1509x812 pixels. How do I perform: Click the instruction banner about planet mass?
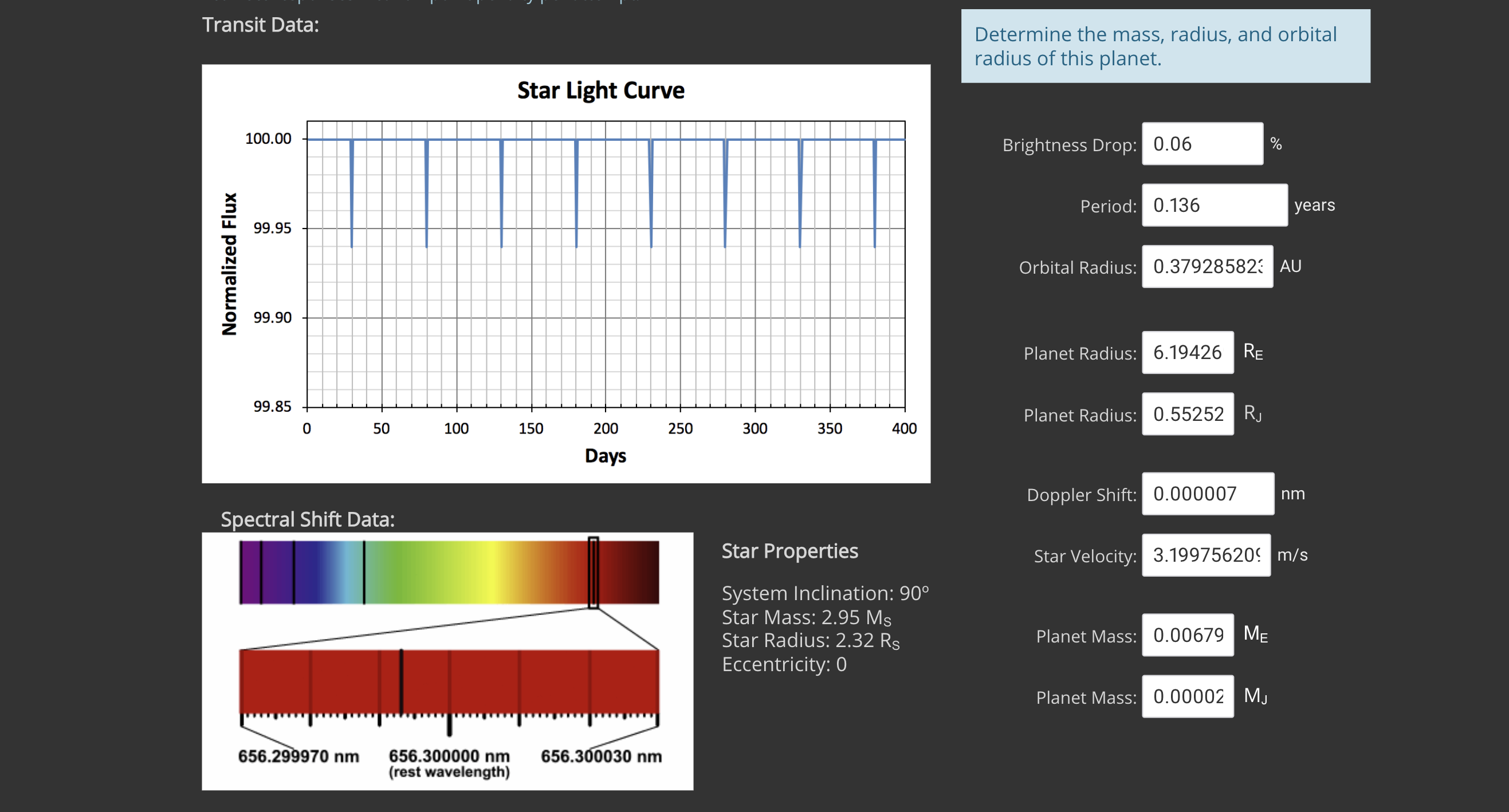(1165, 46)
